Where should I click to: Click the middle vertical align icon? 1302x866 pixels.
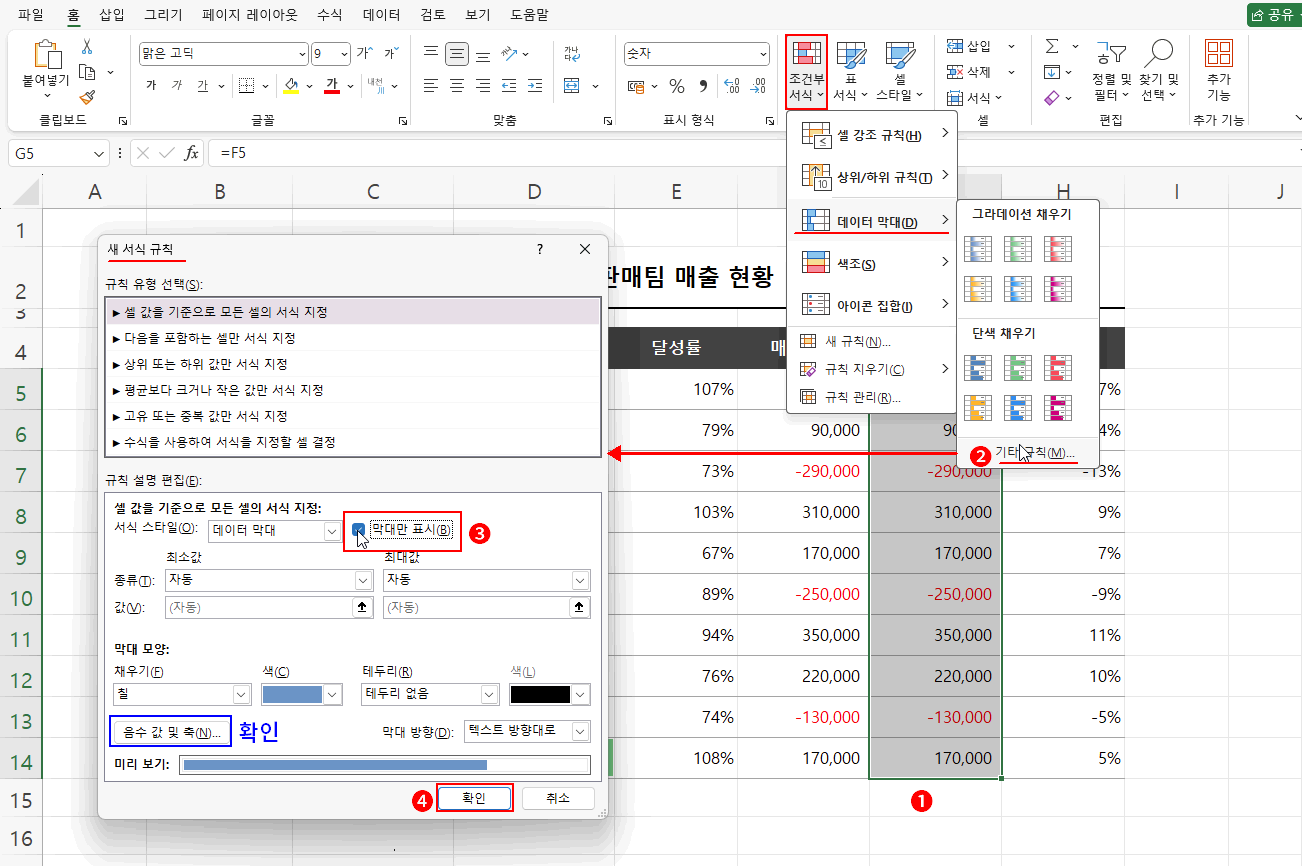[457, 53]
